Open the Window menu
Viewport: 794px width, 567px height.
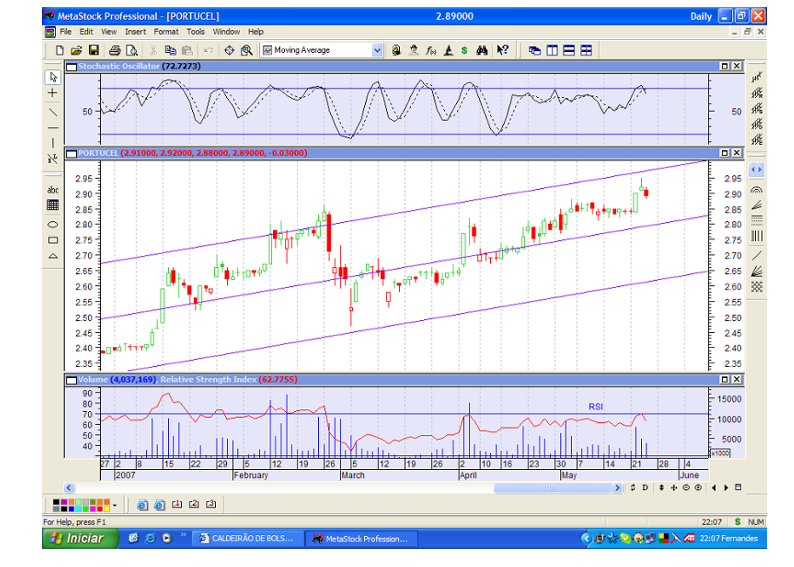pyautogui.click(x=226, y=32)
